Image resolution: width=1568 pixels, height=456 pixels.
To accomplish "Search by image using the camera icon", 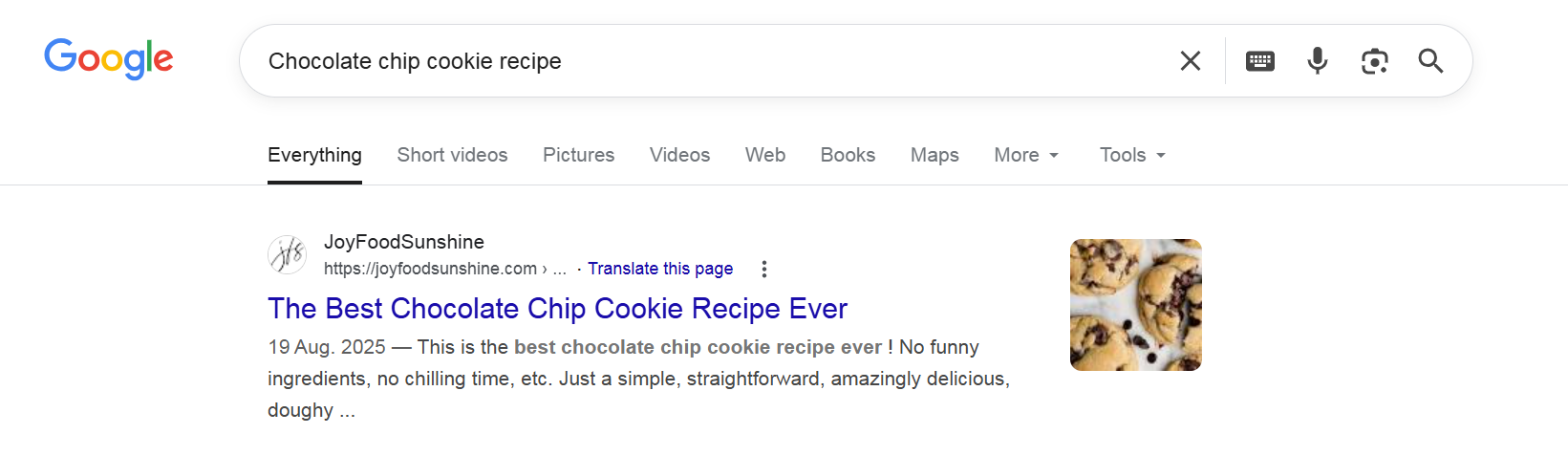I will pos(1374,61).
